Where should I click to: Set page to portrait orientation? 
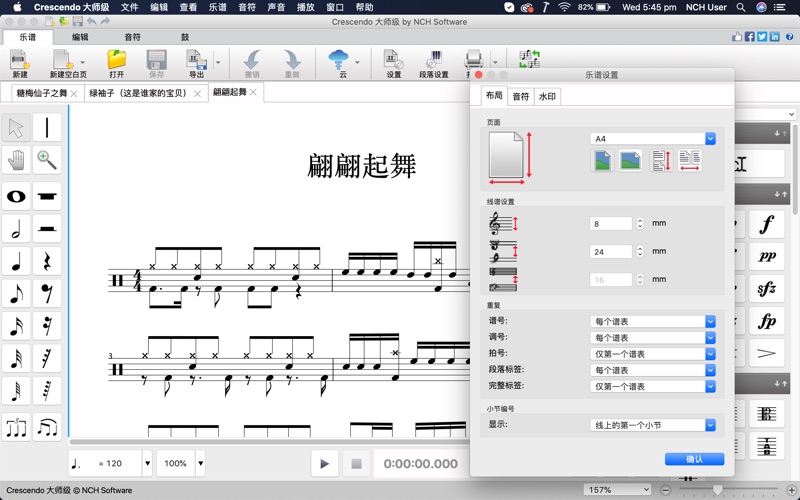click(x=602, y=161)
